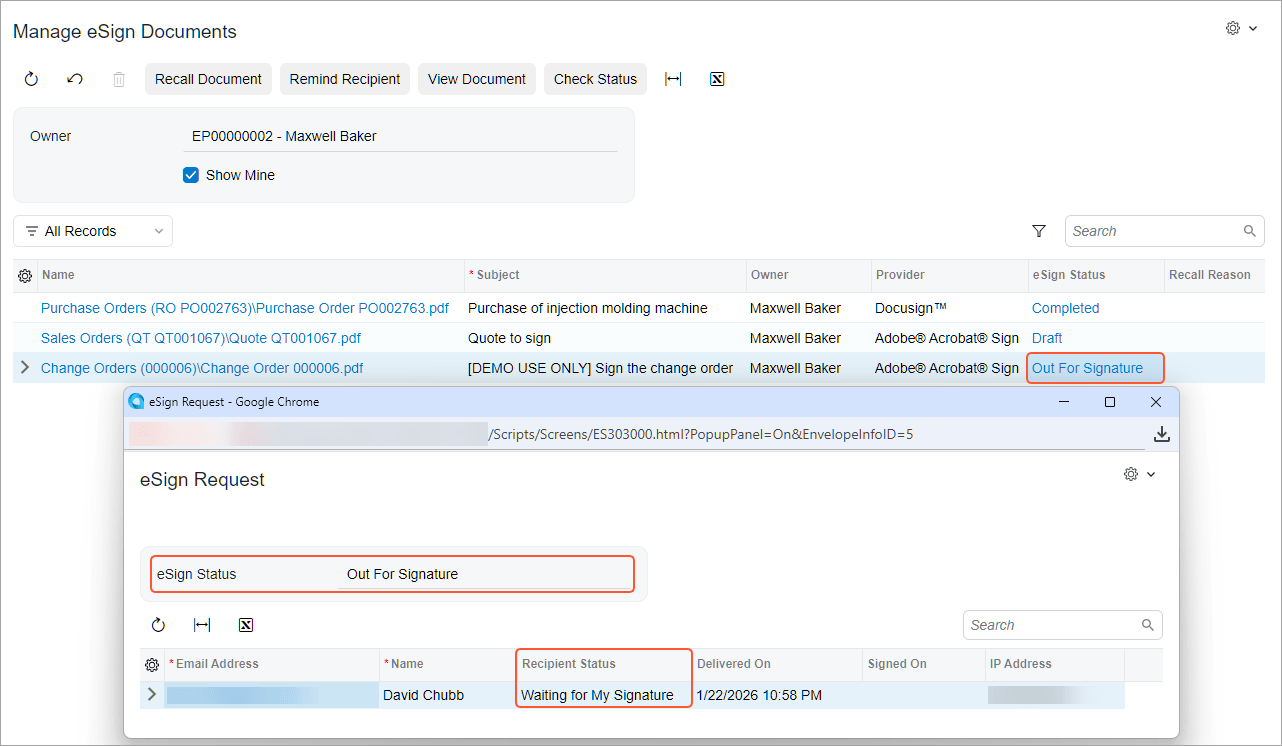
Task: Click Fit to Screen icon in main toolbar
Action: tap(673, 79)
